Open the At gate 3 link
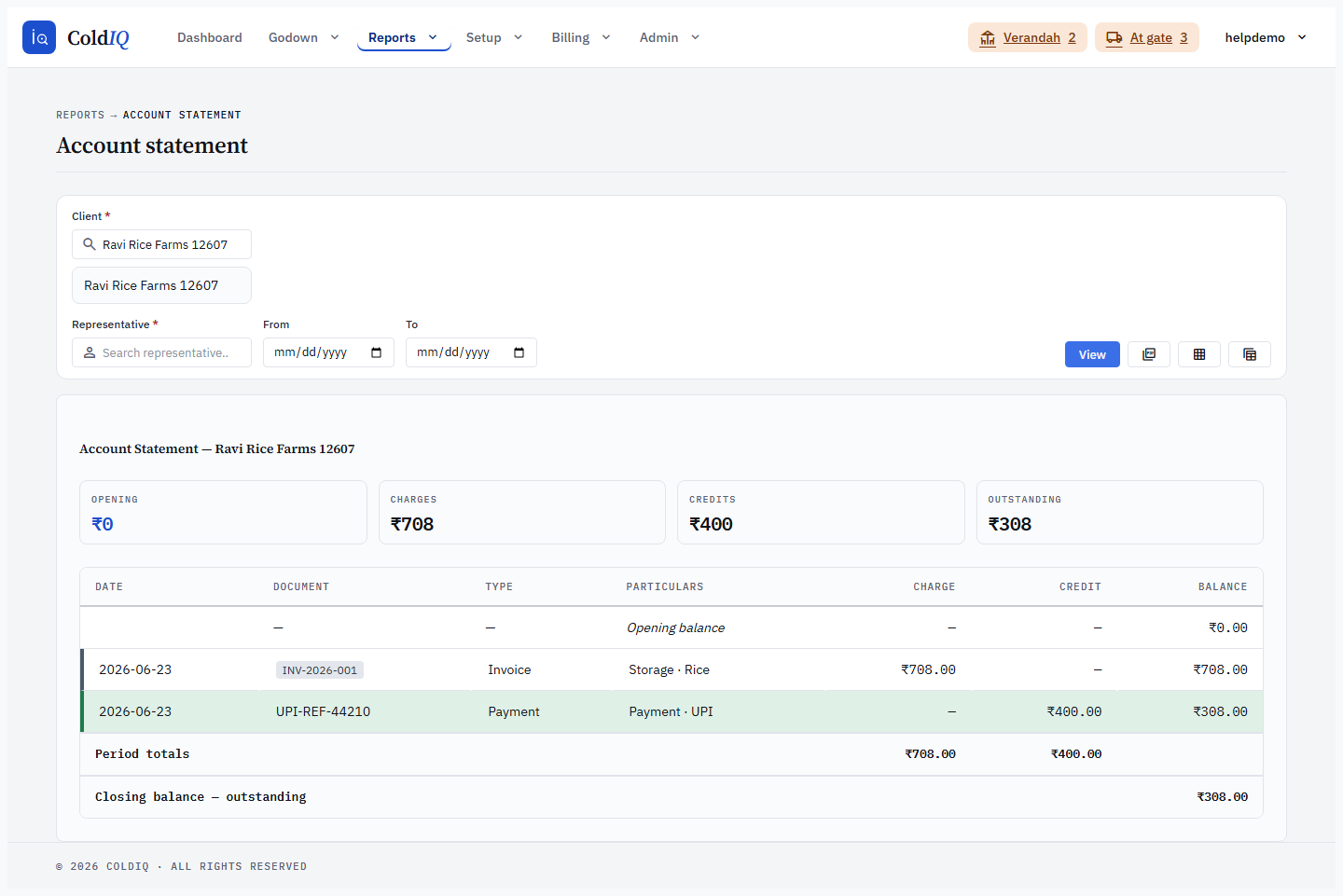The width and height of the screenshot is (1343, 896). pos(1147,37)
